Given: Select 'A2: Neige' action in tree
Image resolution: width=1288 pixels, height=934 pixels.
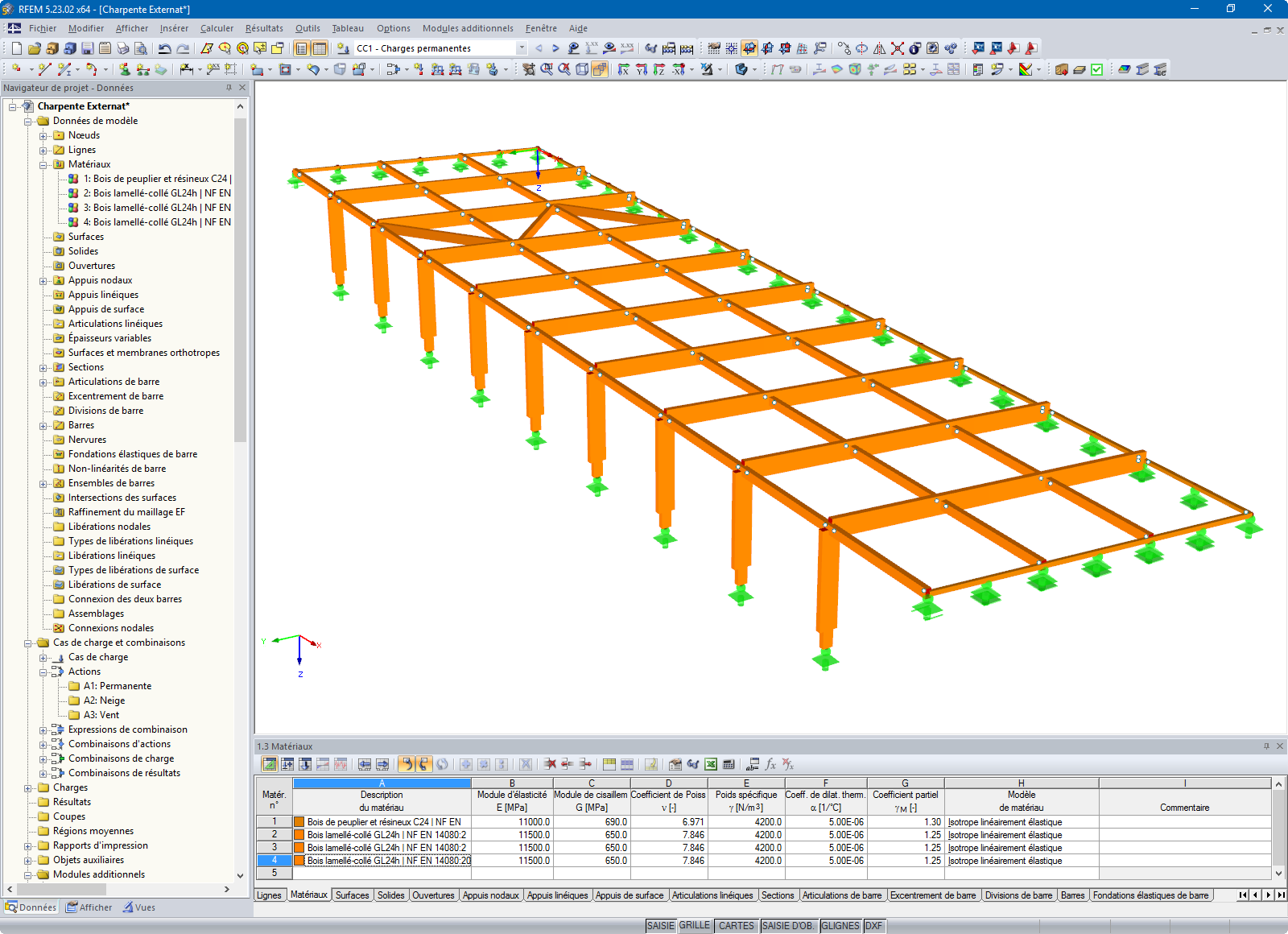Looking at the screenshot, I should (104, 700).
